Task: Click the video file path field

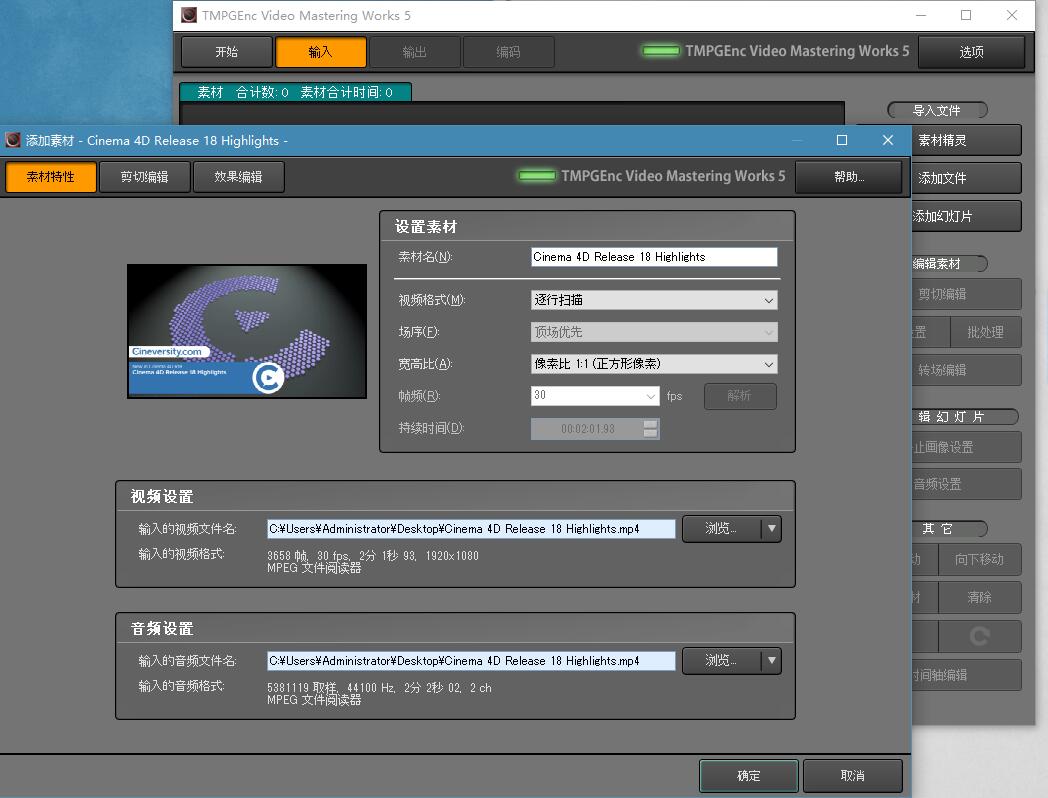Action: point(471,529)
